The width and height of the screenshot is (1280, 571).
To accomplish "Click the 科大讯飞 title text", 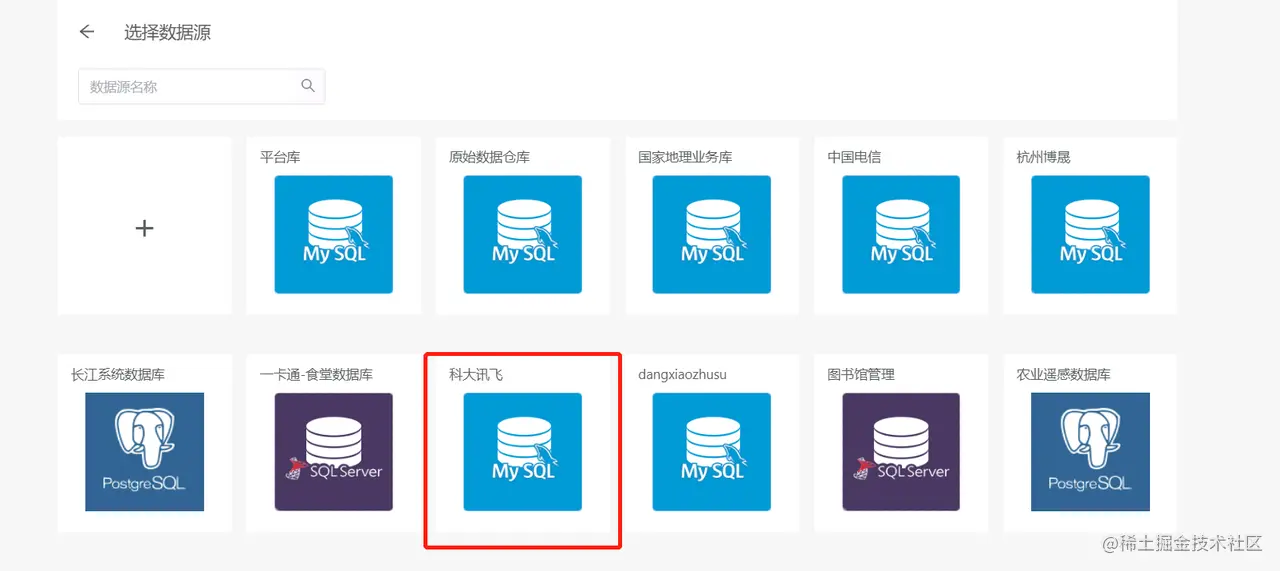I will coord(476,375).
